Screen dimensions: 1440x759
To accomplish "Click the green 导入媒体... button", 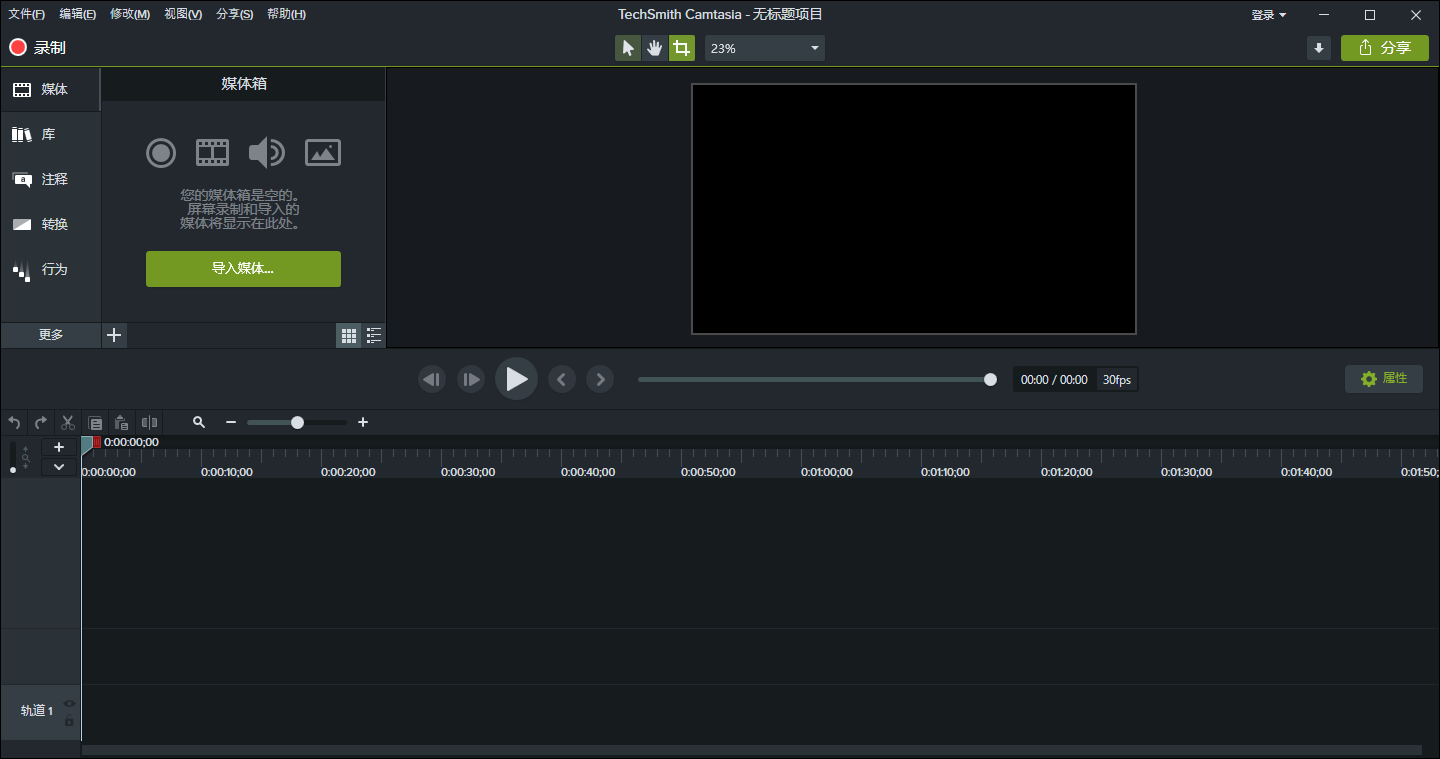I will pyautogui.click(x=243, y=269).
